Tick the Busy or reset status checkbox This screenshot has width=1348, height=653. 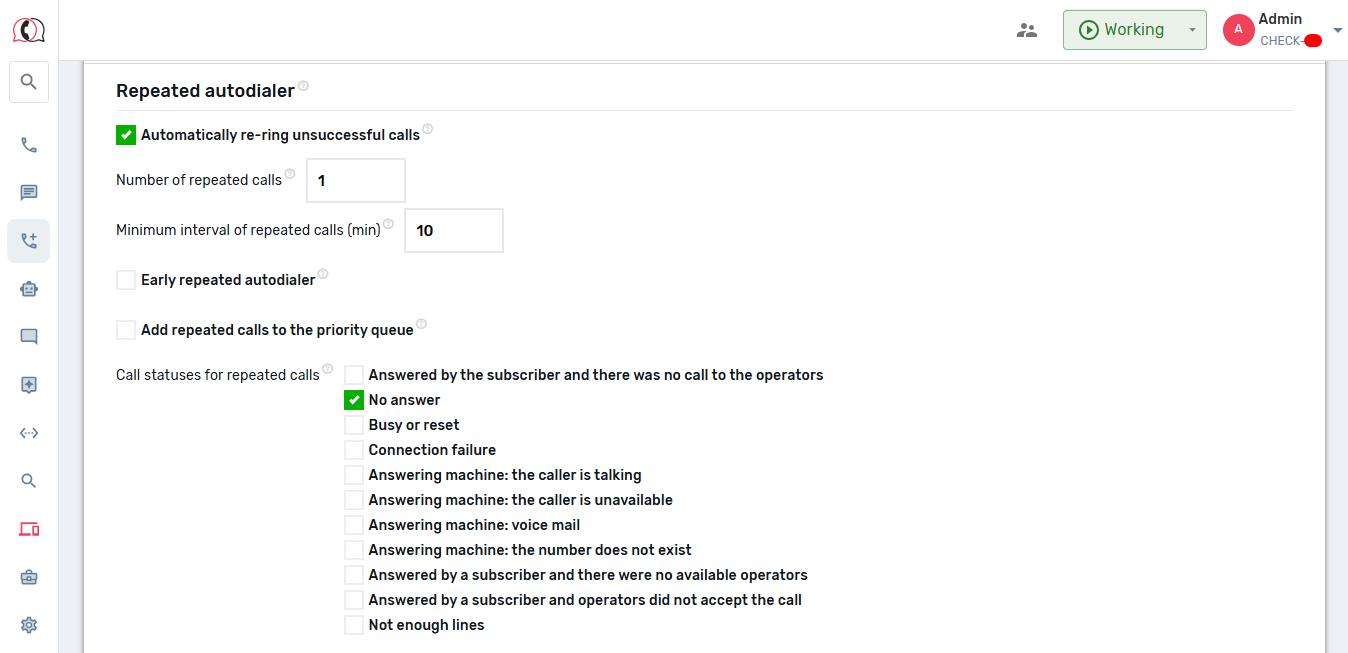[x=354, y=425]
